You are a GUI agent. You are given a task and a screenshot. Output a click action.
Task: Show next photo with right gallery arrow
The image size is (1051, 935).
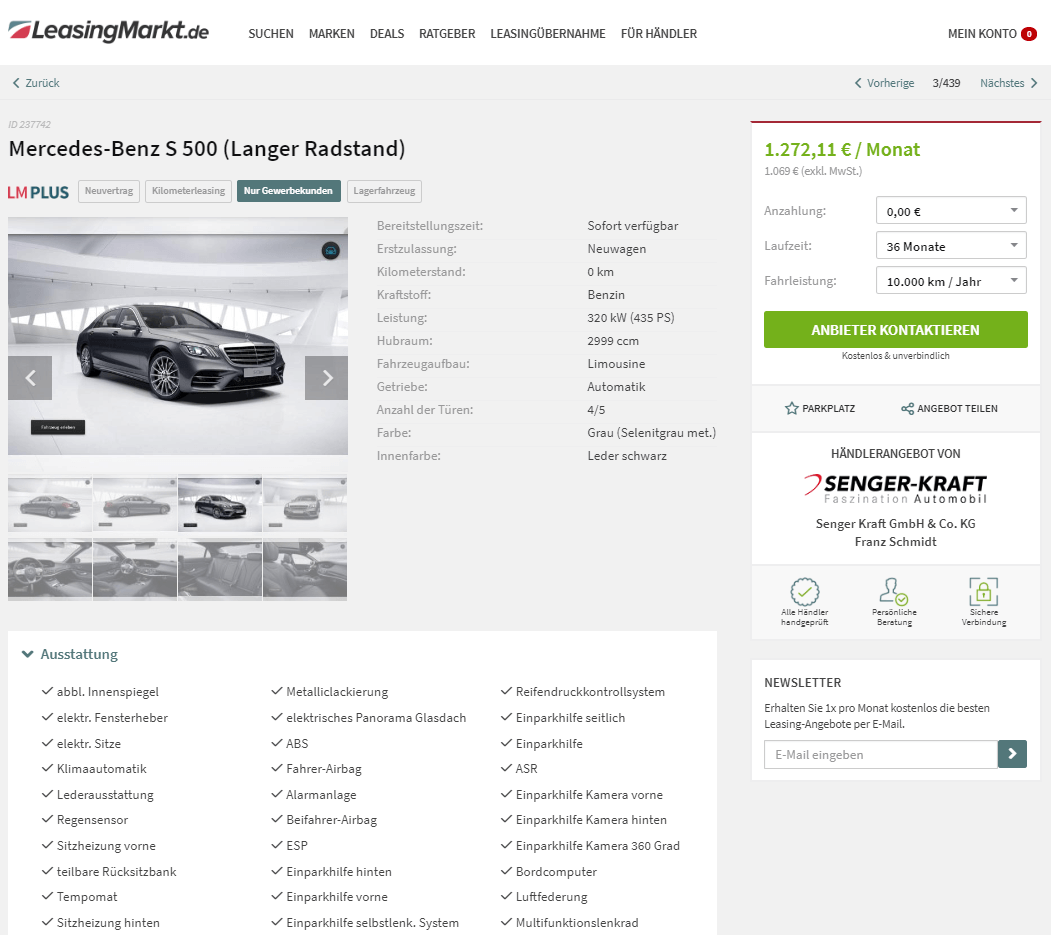point(326,378)
